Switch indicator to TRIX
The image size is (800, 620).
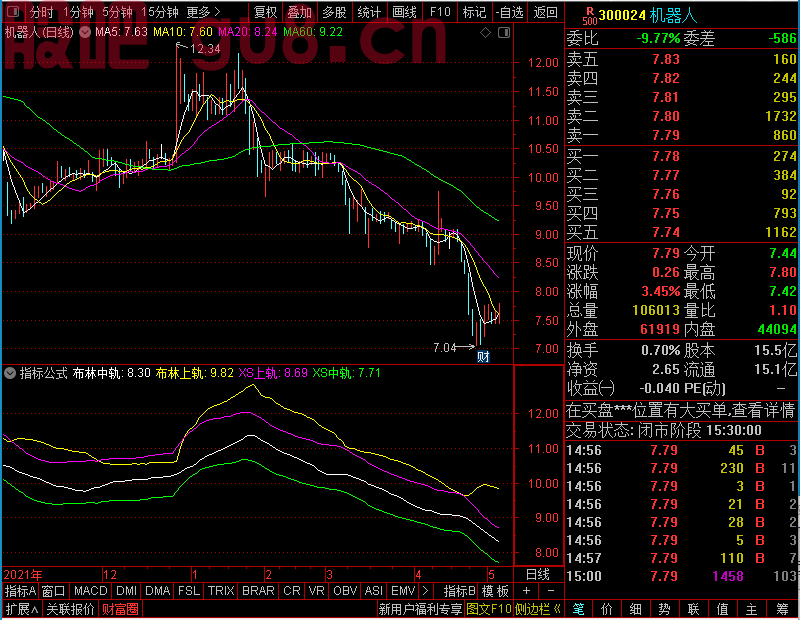click(221, 591)
